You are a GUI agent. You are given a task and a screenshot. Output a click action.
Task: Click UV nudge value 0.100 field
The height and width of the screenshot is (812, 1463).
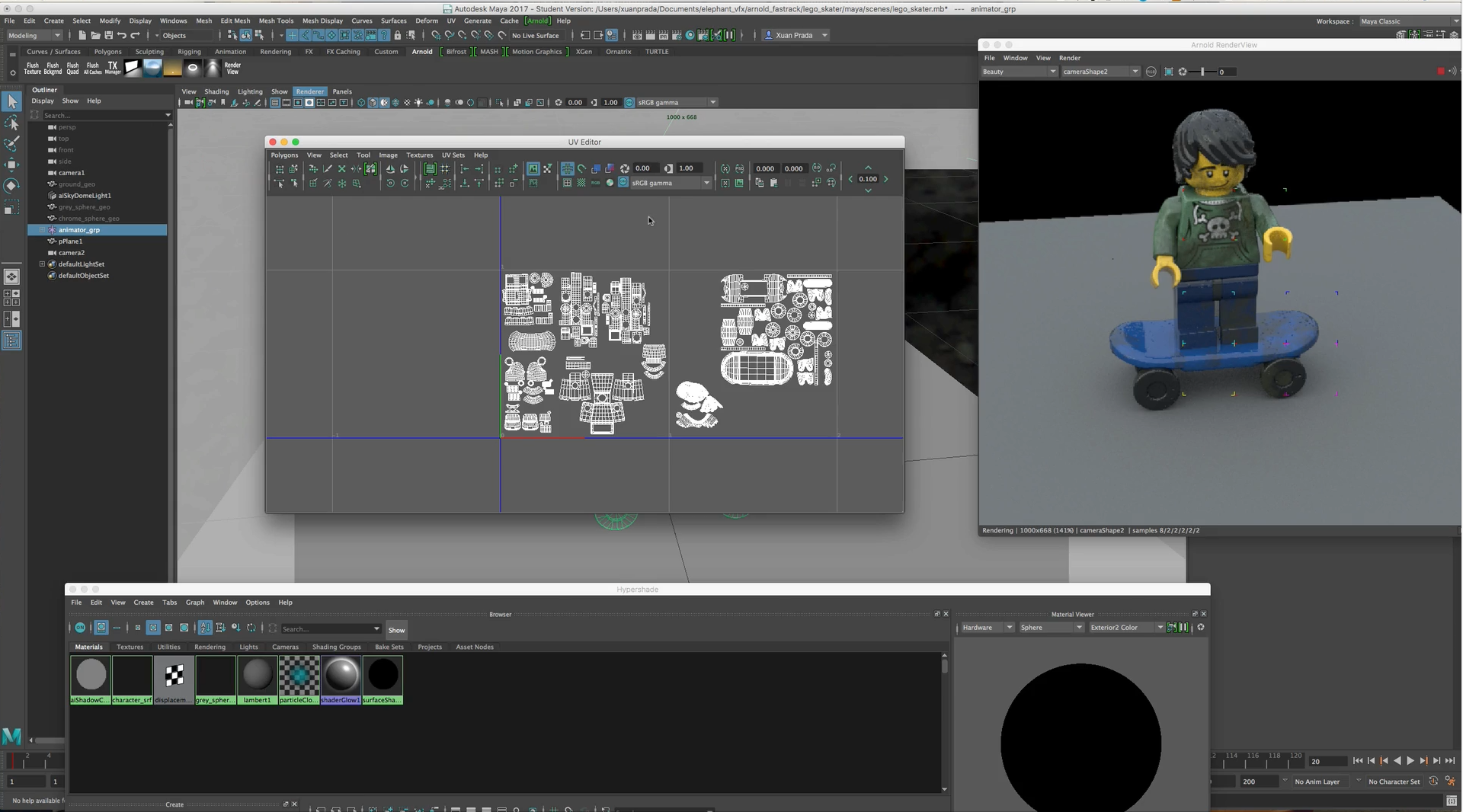point(868,180)
